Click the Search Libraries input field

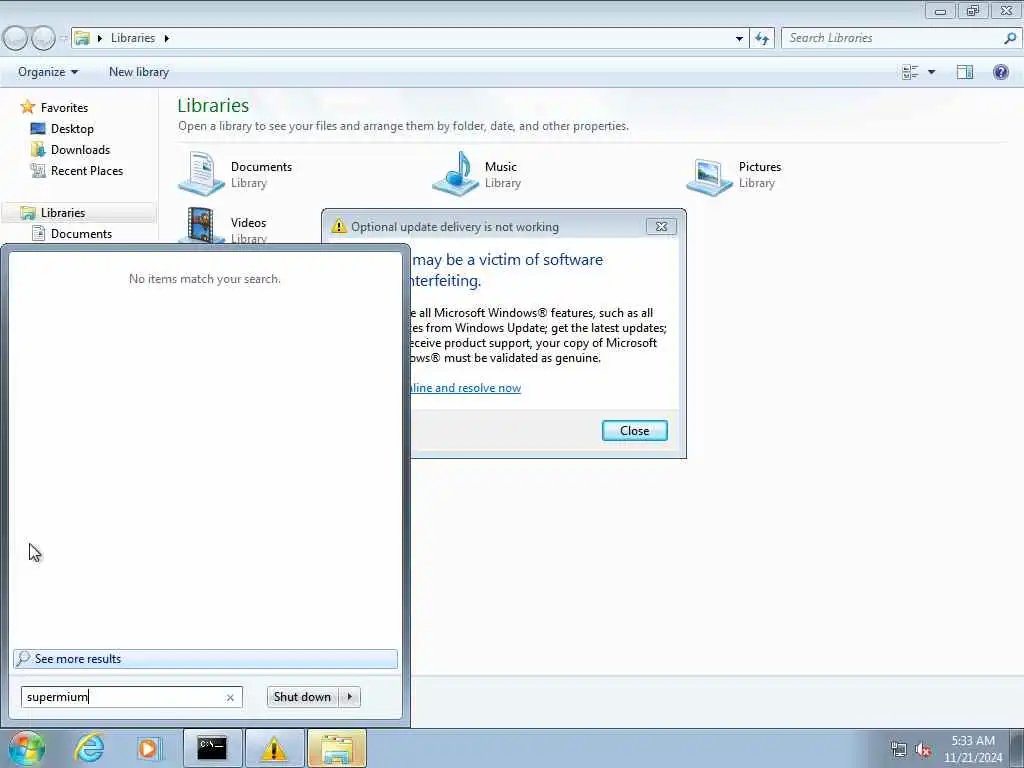pos(893,38)
